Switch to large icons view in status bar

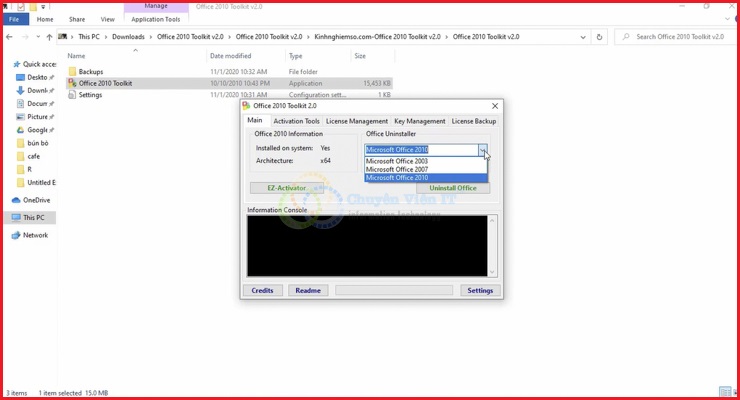tap(735, 392)
